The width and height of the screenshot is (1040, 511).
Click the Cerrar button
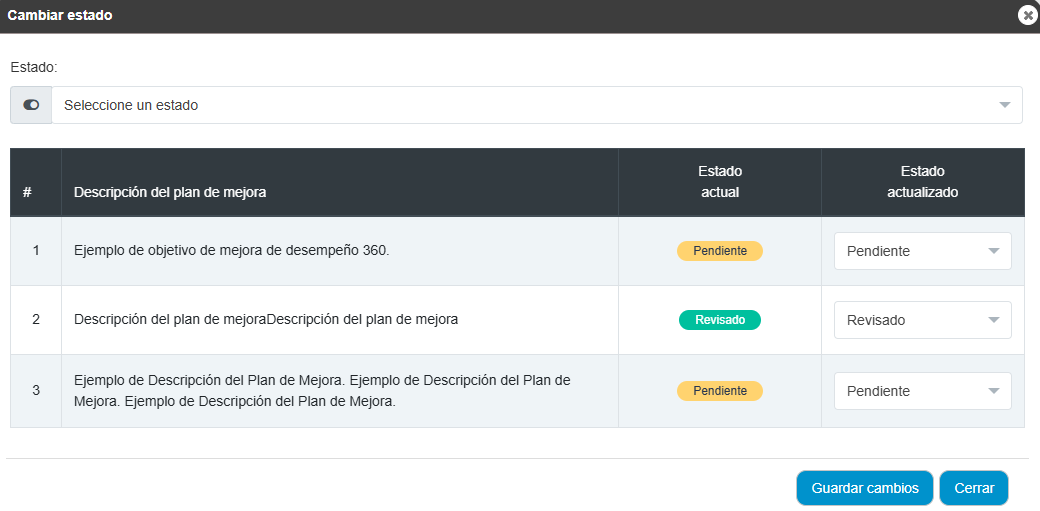(x=974, y=488)
